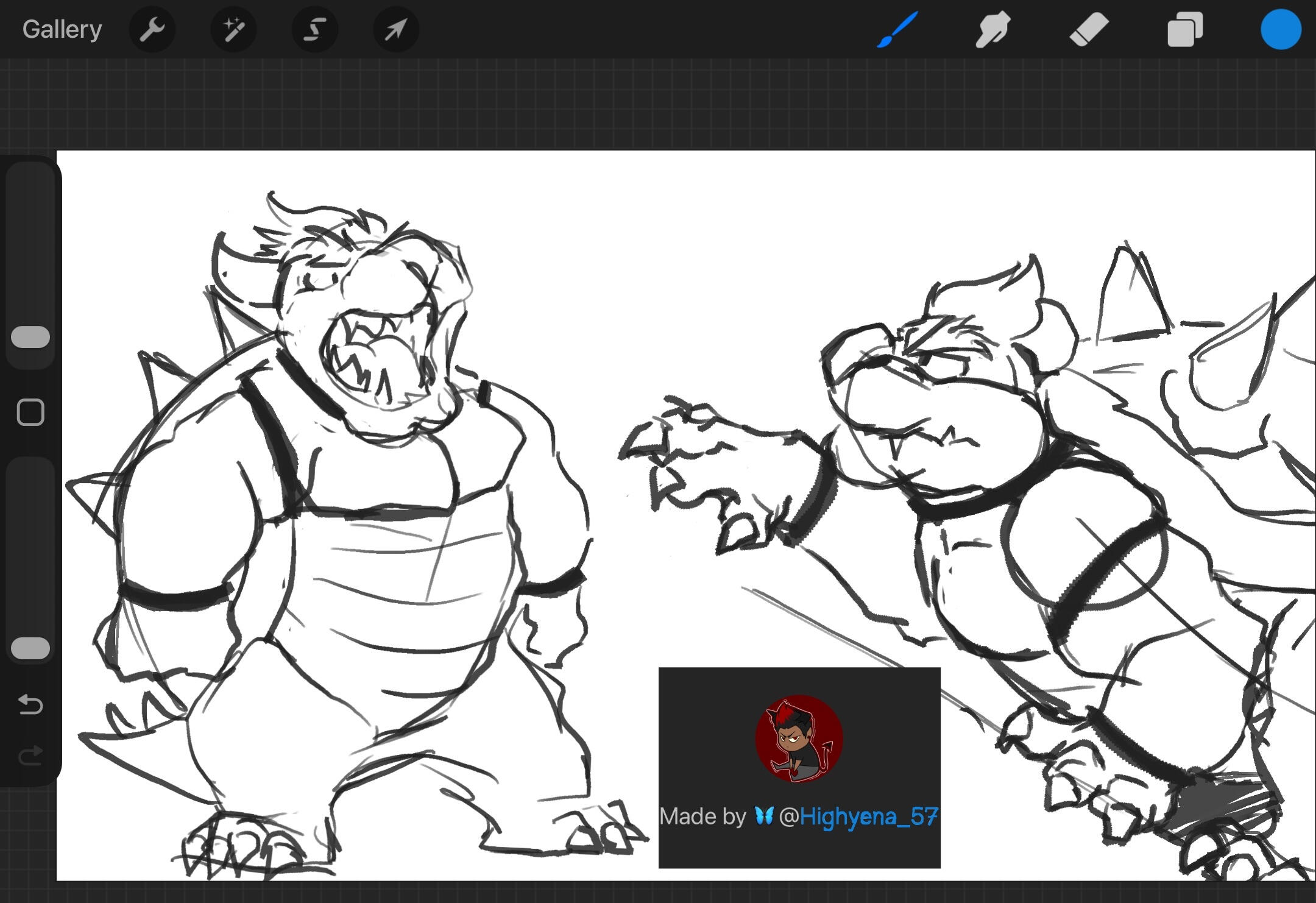Image resolution: width=1316 pixels, height=903 pixels.
Task: Open the Actions wrench menu
Action: pos(152,29)
